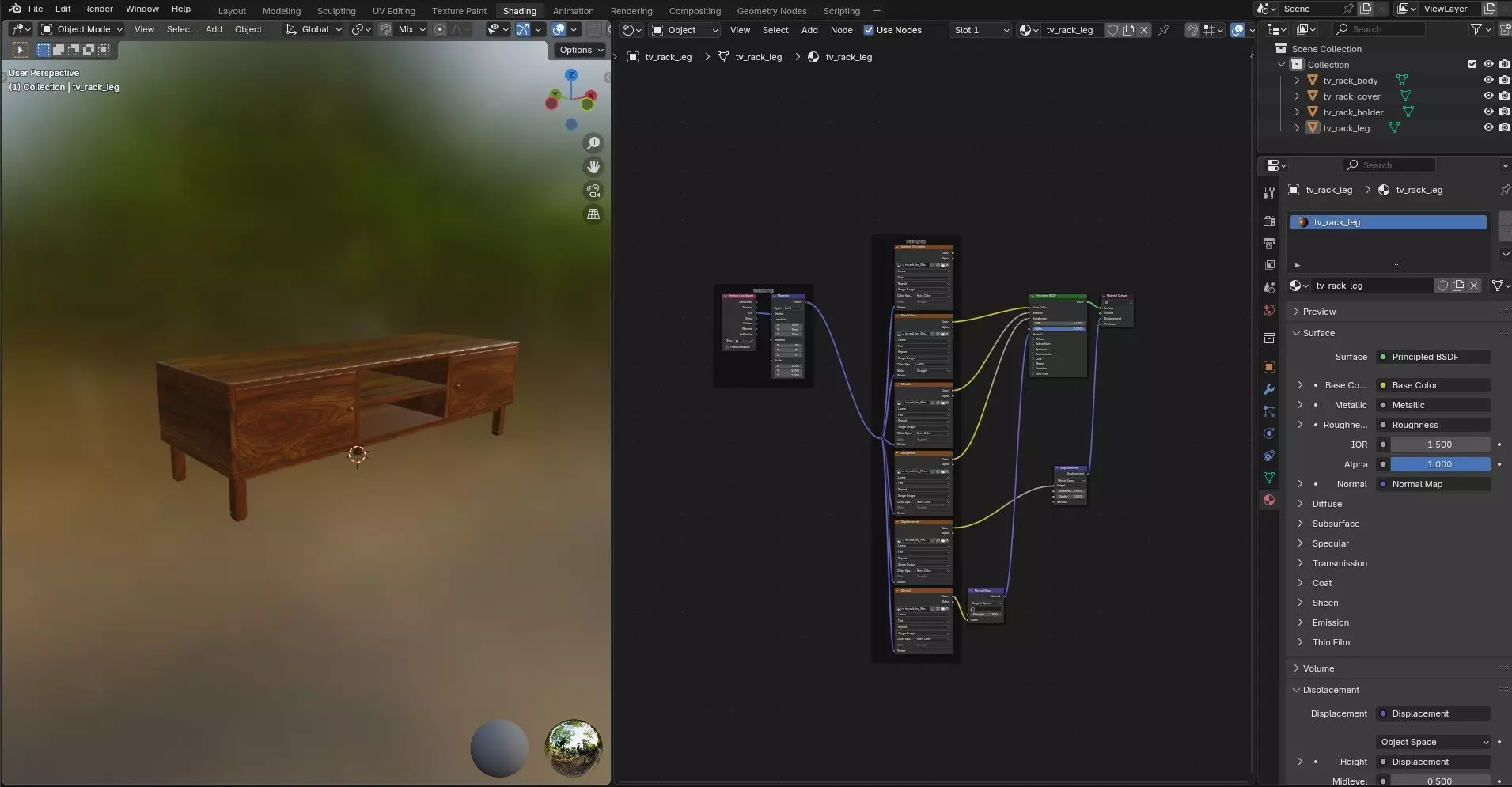This screenshot has height=787, width=1512.
Task: Open the World properties tab
Action: [1269, 310]
